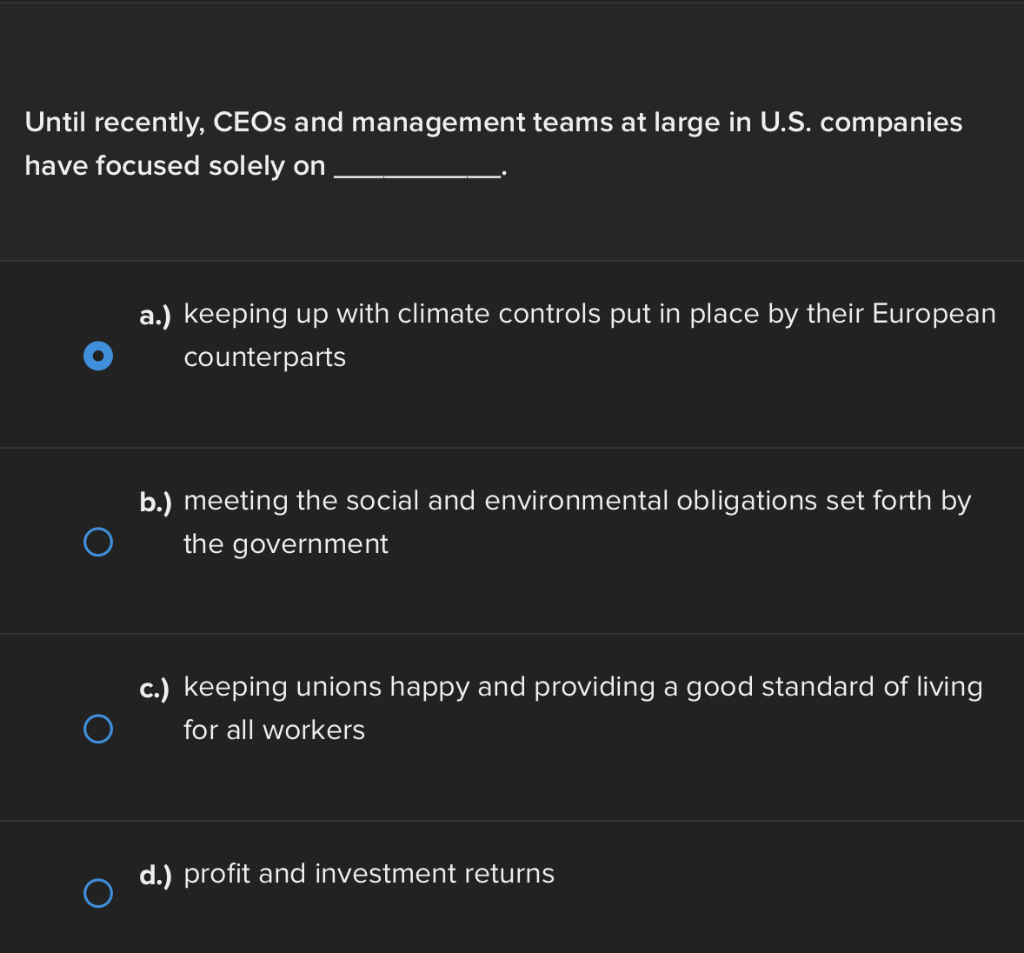1024x953 pixels.
Task: Click the bold "c.)" option label
Action: 155,688
